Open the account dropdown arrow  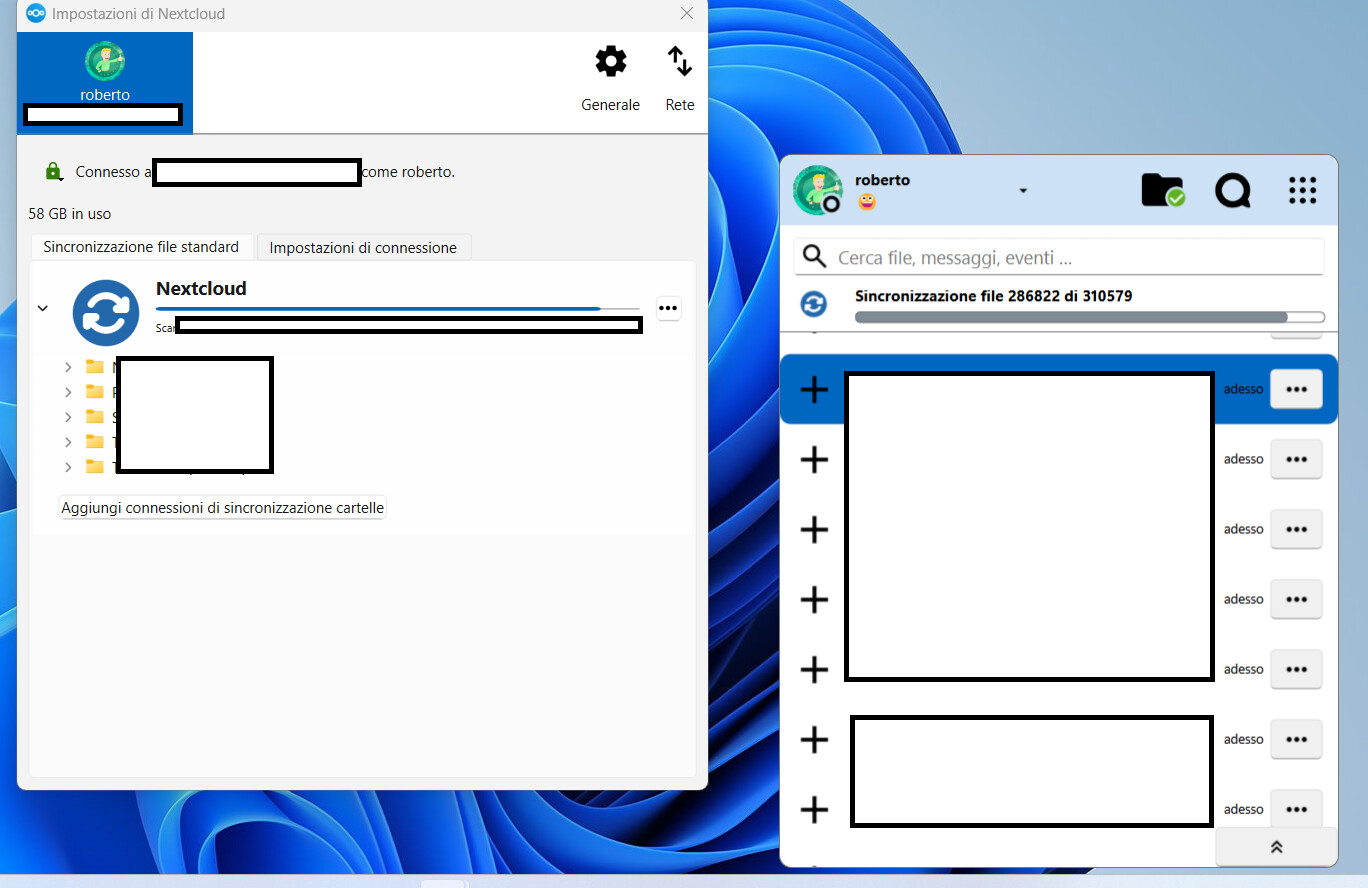[x=1023, y=191]
